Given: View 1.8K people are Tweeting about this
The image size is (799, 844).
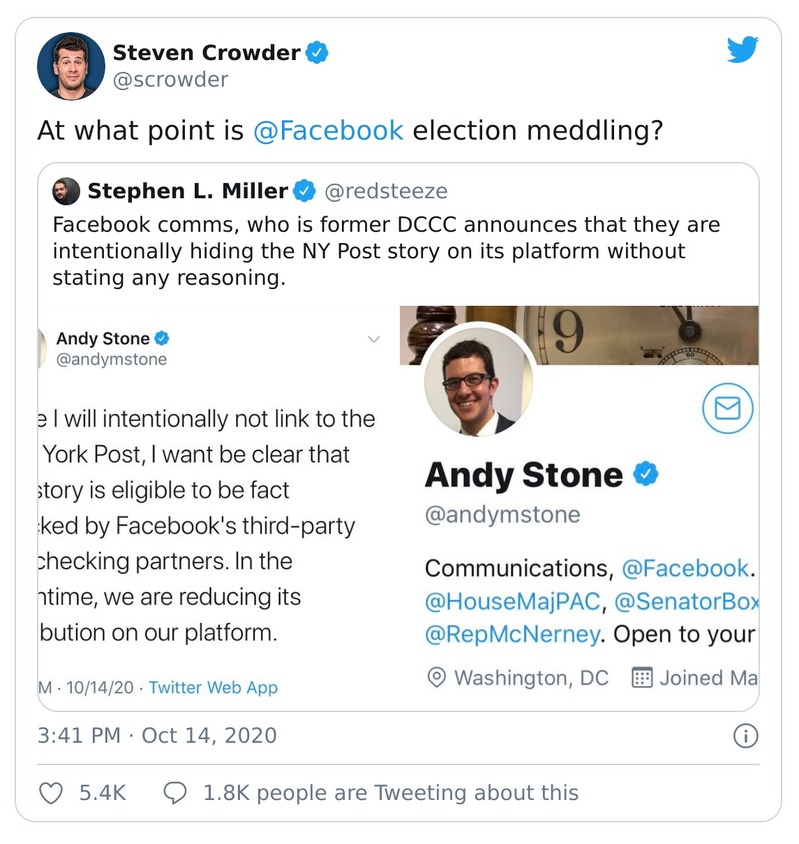Looking at the screenshot, I should (x=390, y=793).
